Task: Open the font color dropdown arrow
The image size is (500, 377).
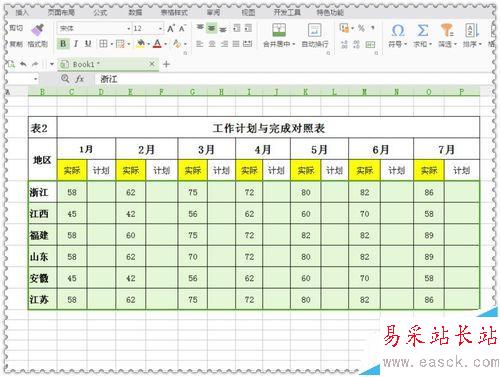Action: 165,44
